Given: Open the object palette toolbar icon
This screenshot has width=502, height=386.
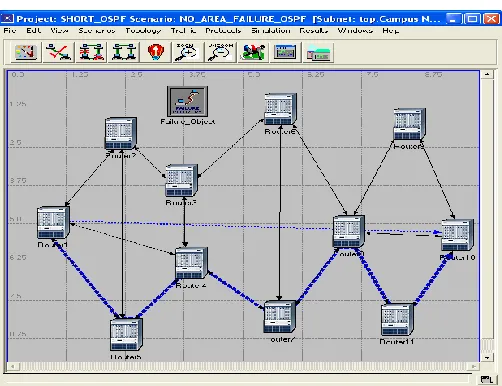Looking at the screenshot, I should pos(26,52).
